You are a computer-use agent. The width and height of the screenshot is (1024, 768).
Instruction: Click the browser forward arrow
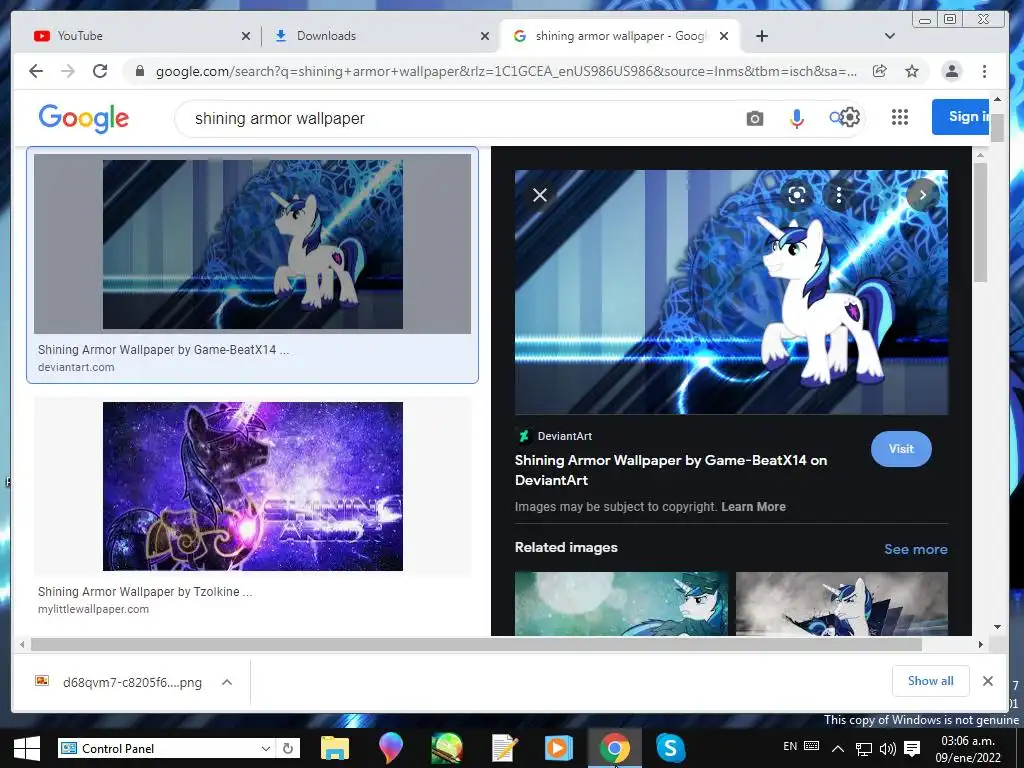tap(68, 71)
